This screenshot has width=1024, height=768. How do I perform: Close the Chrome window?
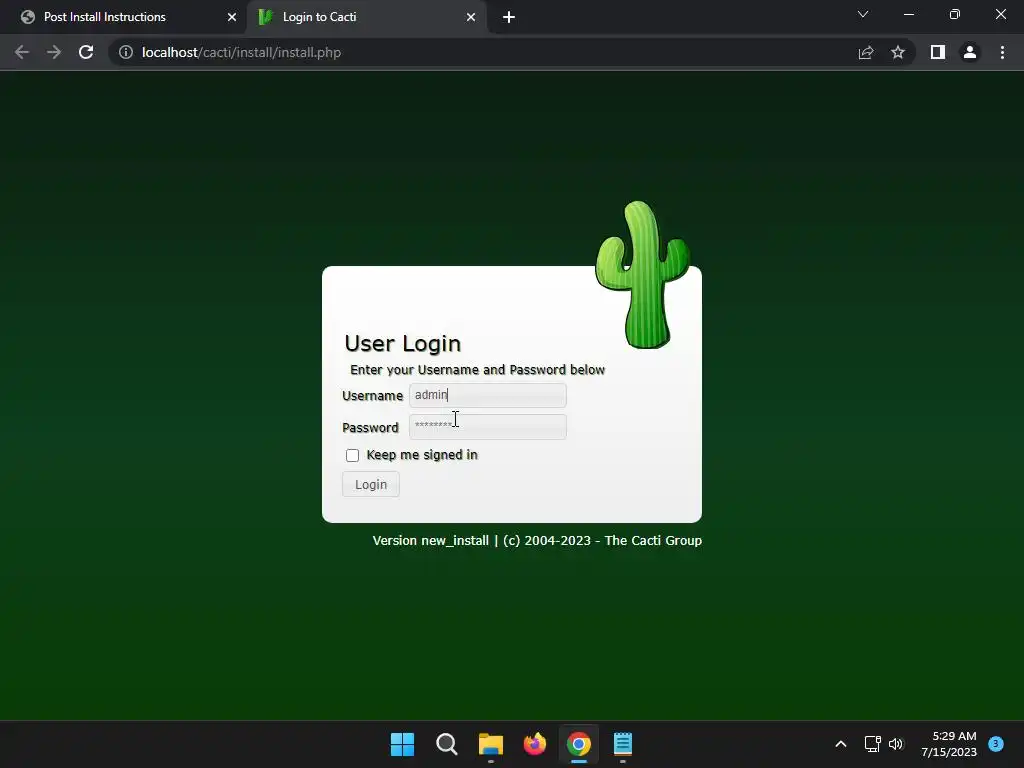[1000, 14]
